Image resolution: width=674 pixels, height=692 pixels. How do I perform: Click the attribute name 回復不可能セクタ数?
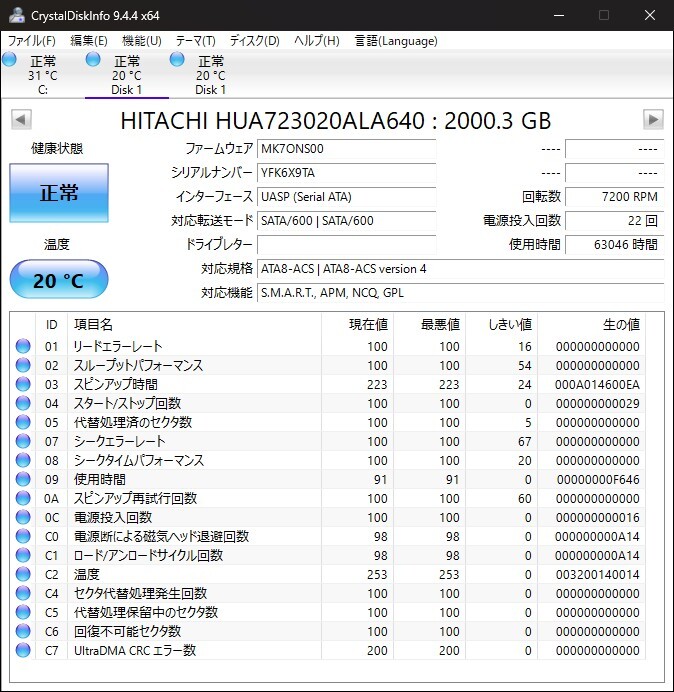[x=128, y=631]
